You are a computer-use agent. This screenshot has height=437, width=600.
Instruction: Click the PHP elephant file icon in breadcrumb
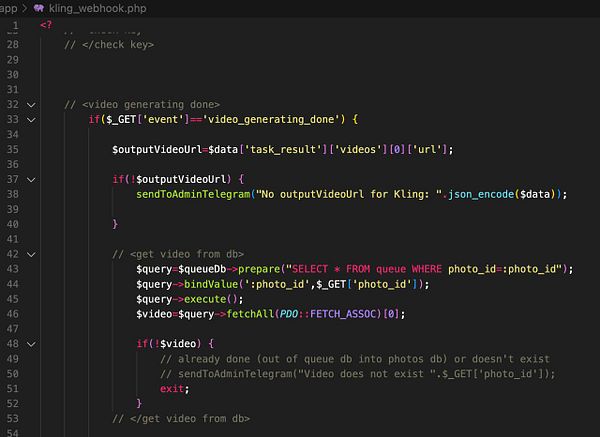[x=39, y=8]
